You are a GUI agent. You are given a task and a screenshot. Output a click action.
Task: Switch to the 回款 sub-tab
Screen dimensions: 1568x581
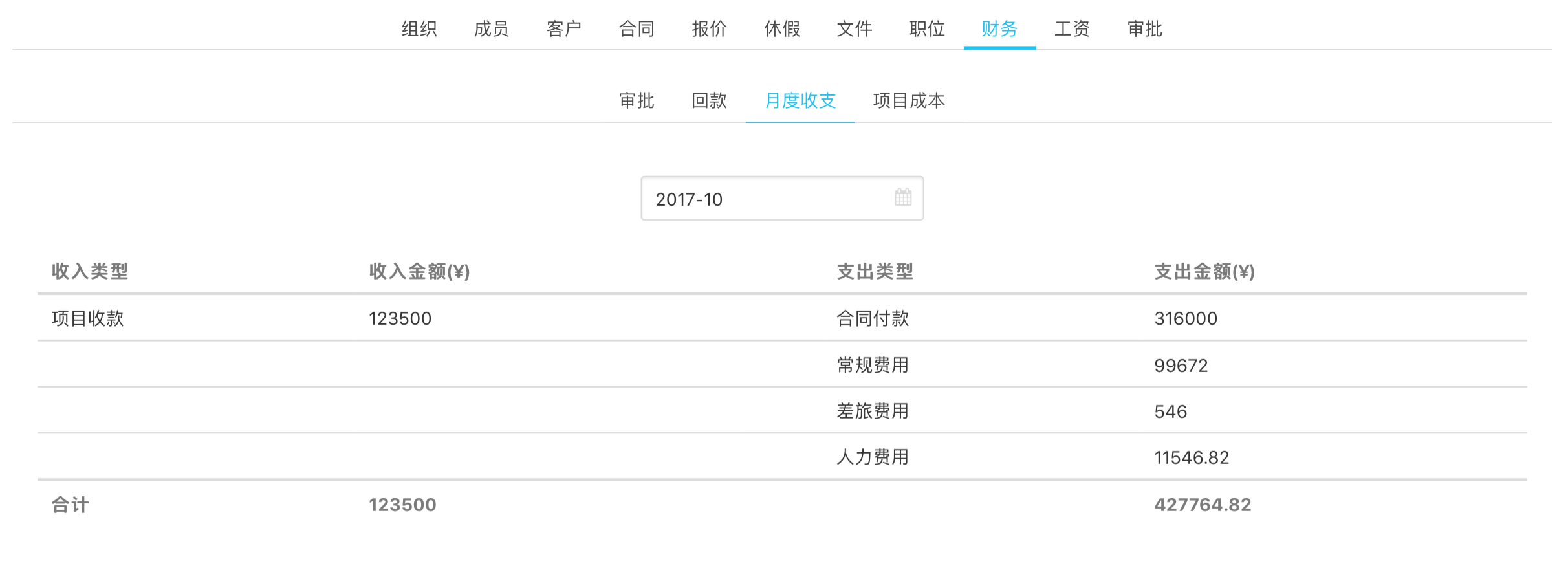tap(709, 101)
